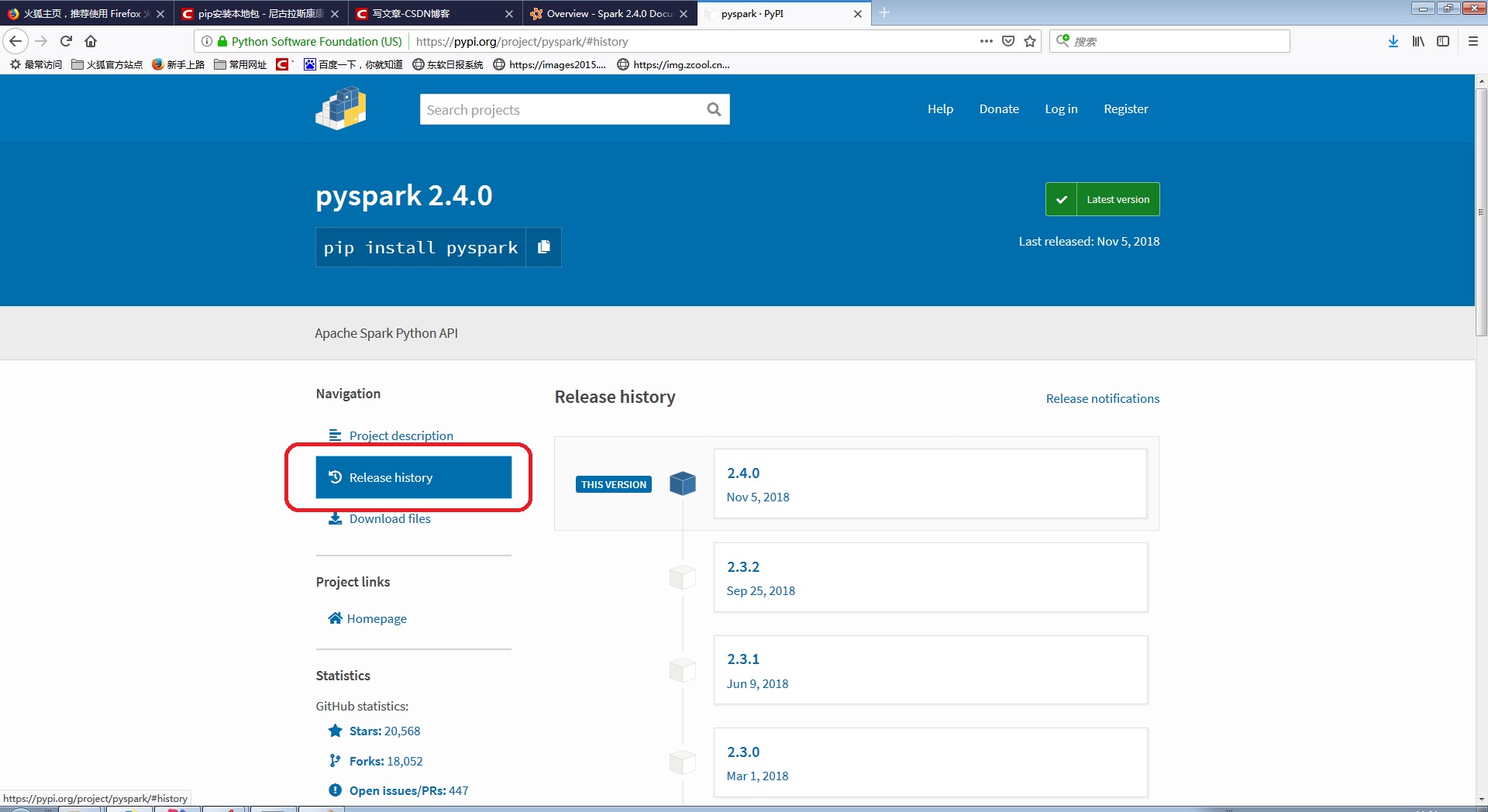Click the 'Latest version' green button

pyautogui.click(x=1102, y=199)
